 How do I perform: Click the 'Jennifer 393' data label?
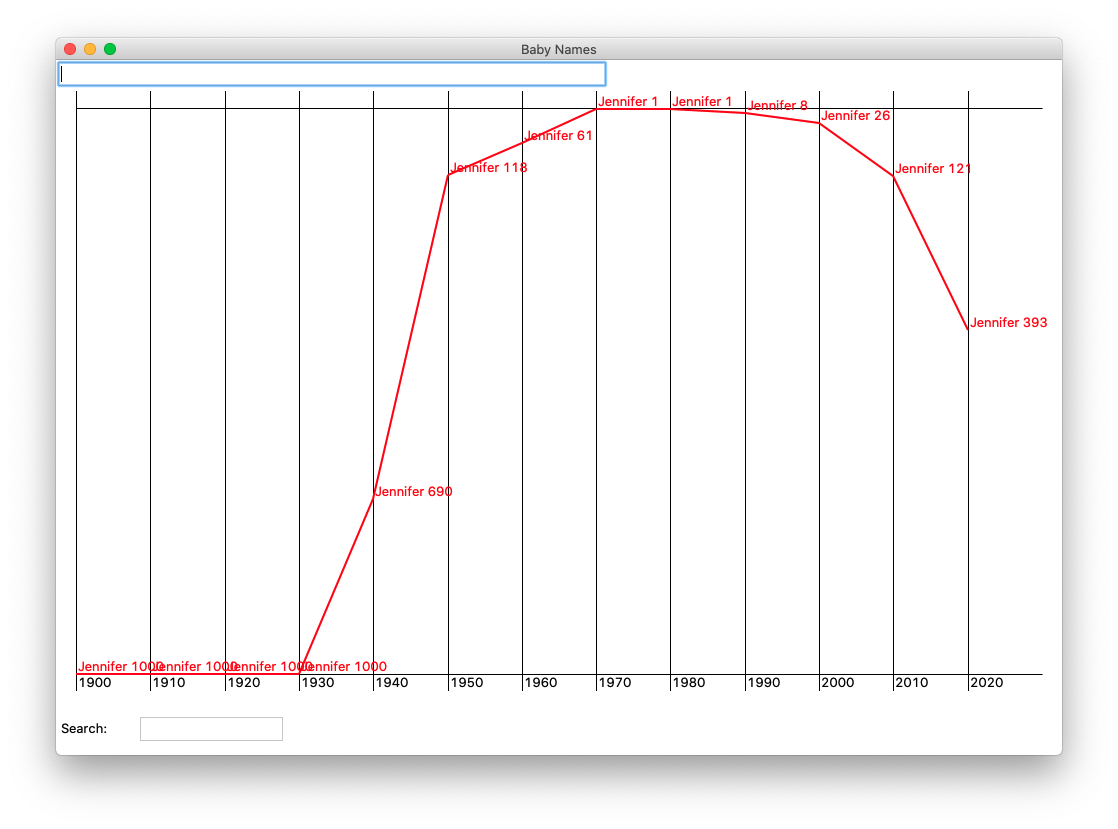pyautogui.click(x=1008, y=323)
